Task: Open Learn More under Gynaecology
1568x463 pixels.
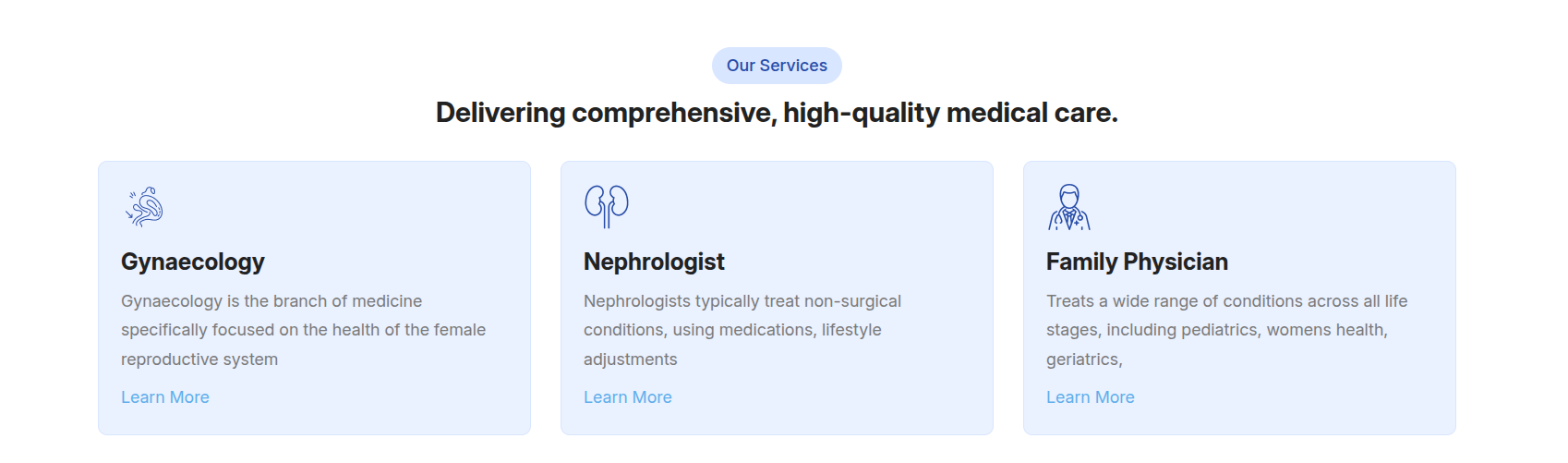Action: [165, 397]
